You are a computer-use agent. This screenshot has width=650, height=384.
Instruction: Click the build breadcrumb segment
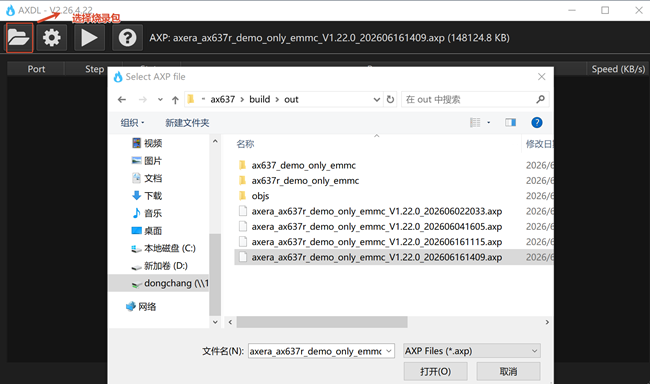tap(260, 100)
